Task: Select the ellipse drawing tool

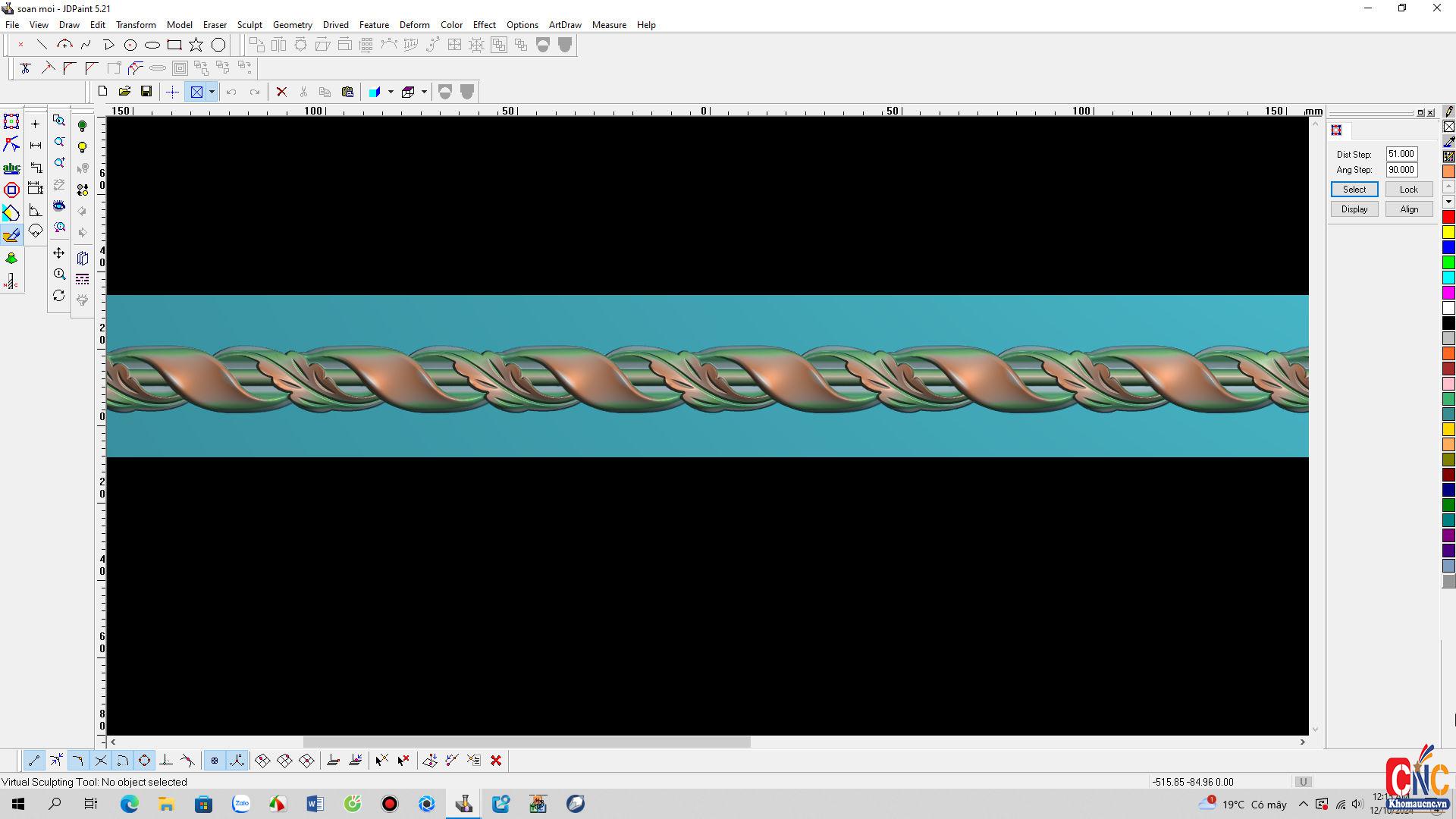Action: 152,45
